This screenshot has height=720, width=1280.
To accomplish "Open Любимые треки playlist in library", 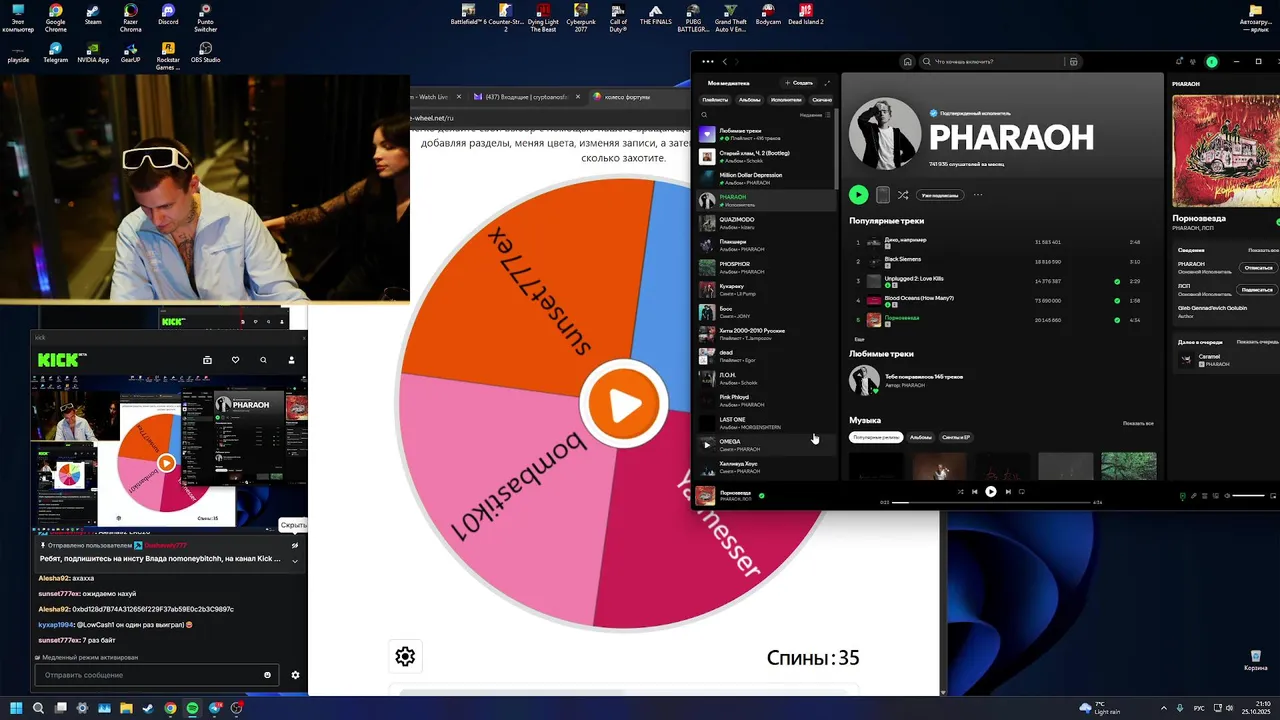I will [765, 134].
